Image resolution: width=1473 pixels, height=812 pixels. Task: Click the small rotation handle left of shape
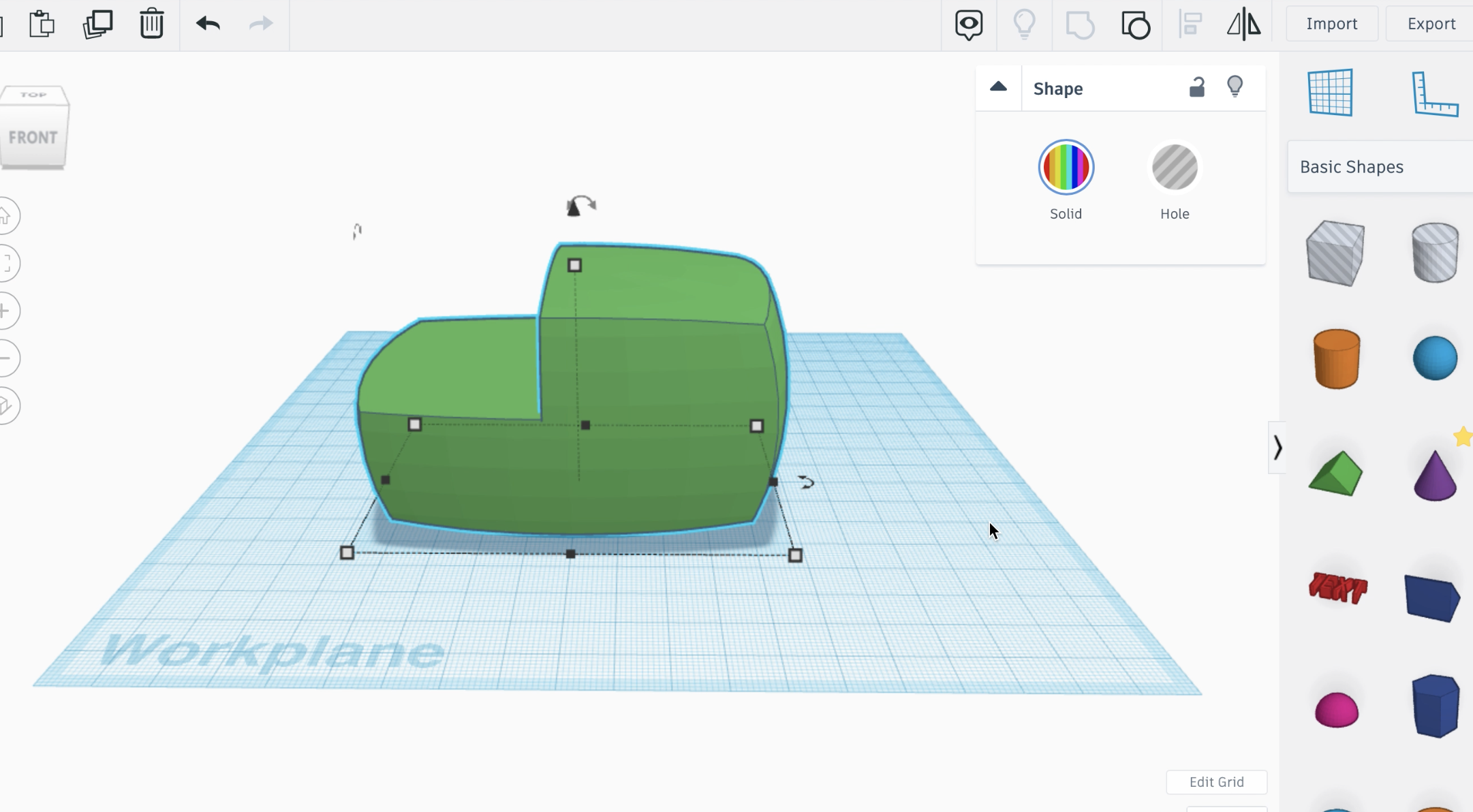(357, 232)
